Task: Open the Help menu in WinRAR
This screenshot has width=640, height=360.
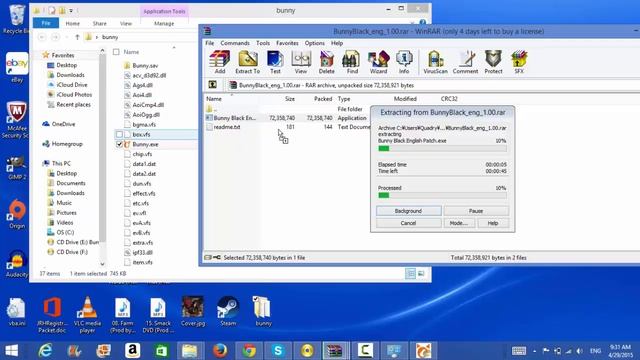Action: pos(337,43)
